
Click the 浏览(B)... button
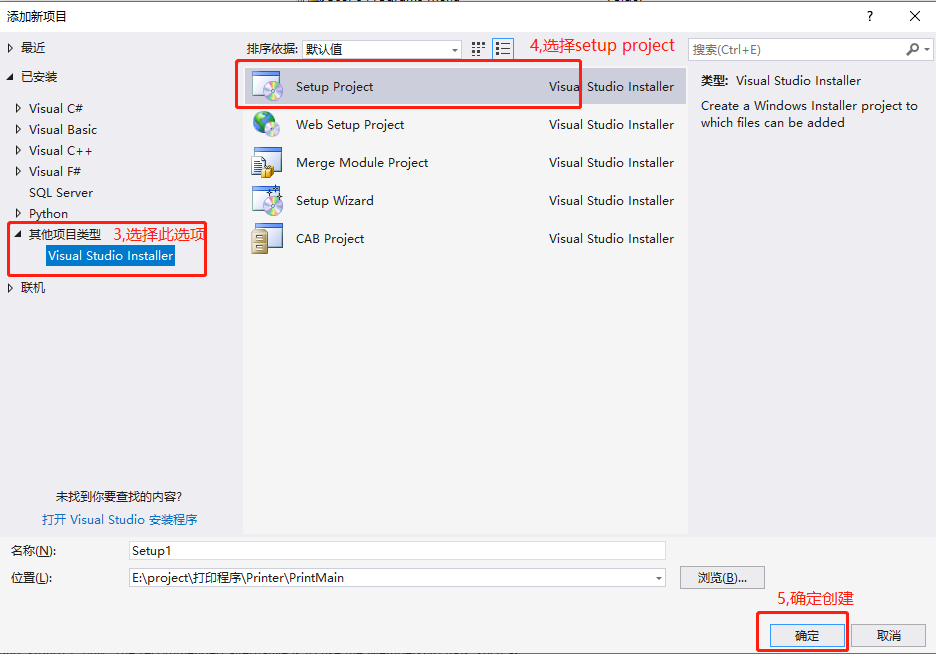[x=722, y=578]
